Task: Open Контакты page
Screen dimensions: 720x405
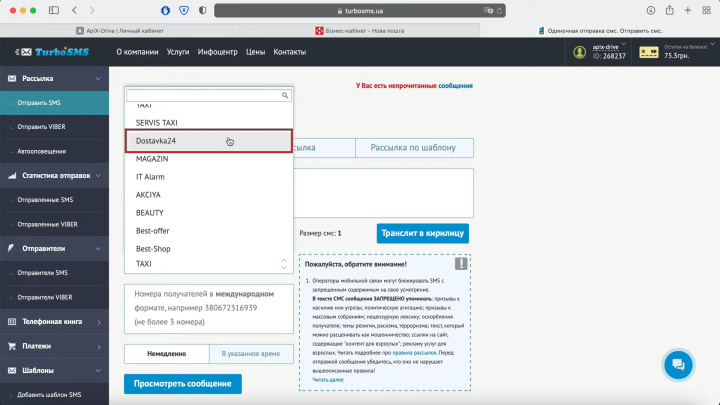Action: point(290,52)
